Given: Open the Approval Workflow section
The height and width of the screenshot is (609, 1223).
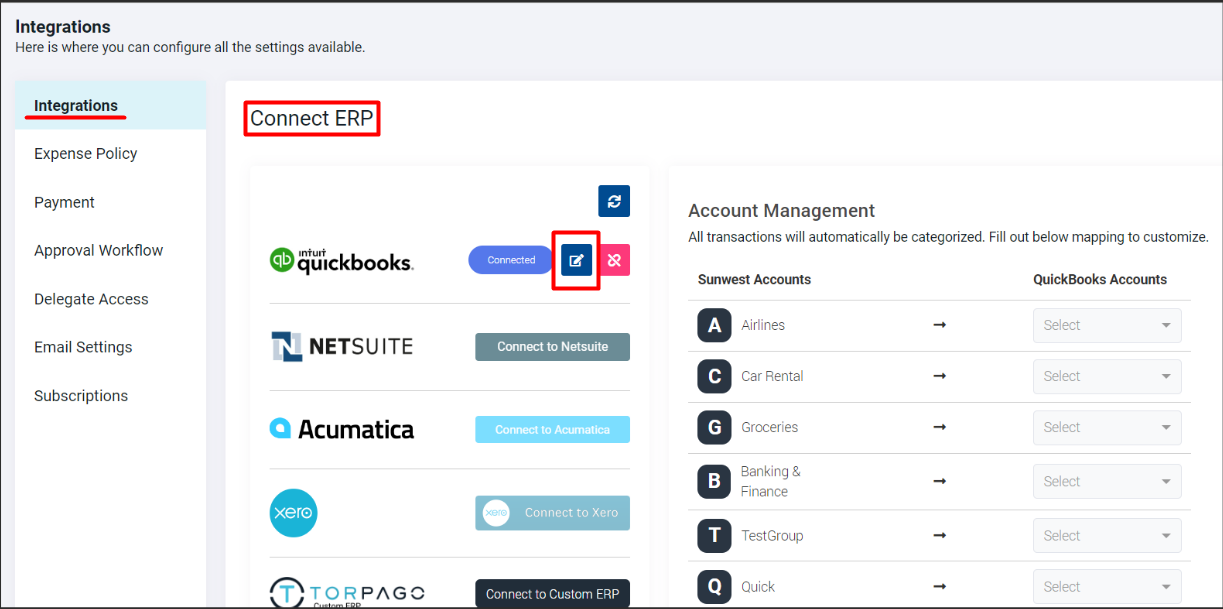Looking at the screenshot, I should (98, 251).
